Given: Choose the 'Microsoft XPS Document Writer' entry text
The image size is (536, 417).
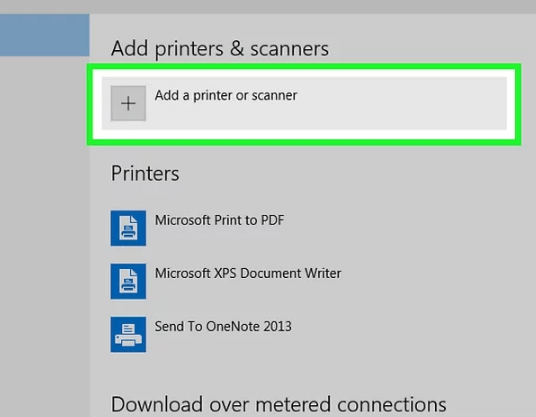Looking at the screenshot, I should point(248,273).
